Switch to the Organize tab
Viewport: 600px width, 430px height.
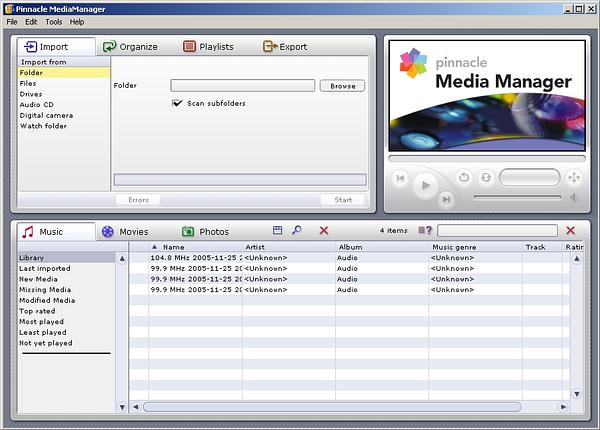click(x=130, y=47)
